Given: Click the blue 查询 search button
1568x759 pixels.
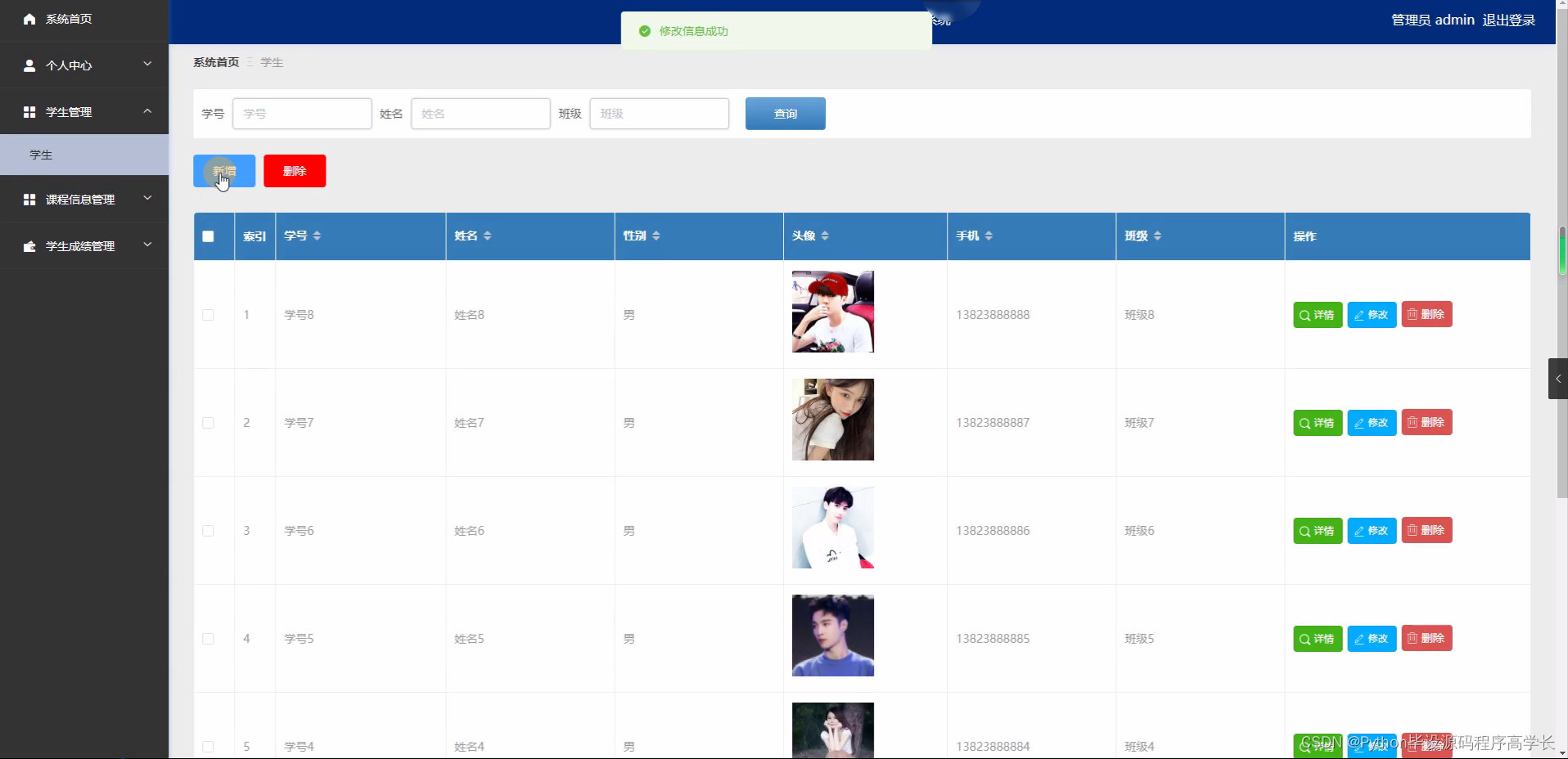Looking at the screenshot, I should [x=784, y=114].
